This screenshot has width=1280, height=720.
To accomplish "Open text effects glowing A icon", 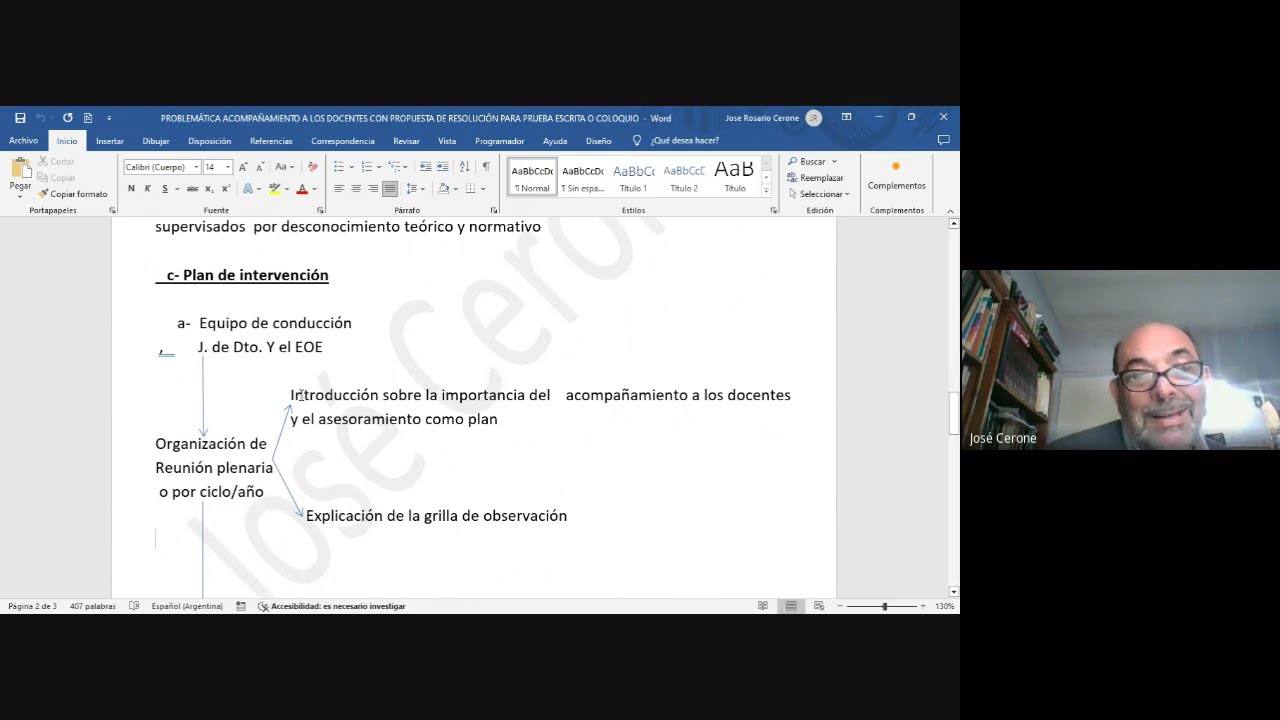I will coord(246,189).
